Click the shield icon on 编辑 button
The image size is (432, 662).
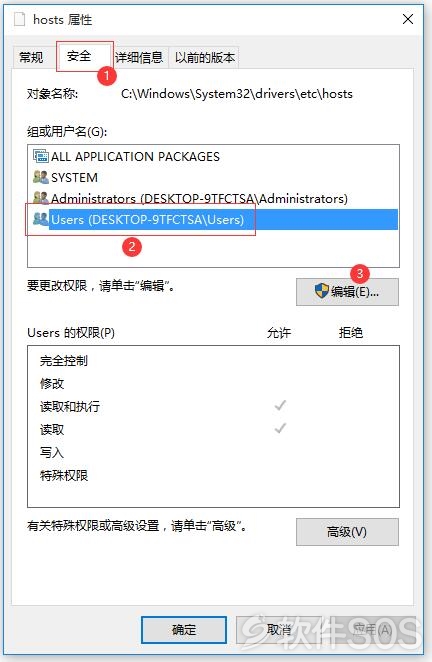point(322,291)
